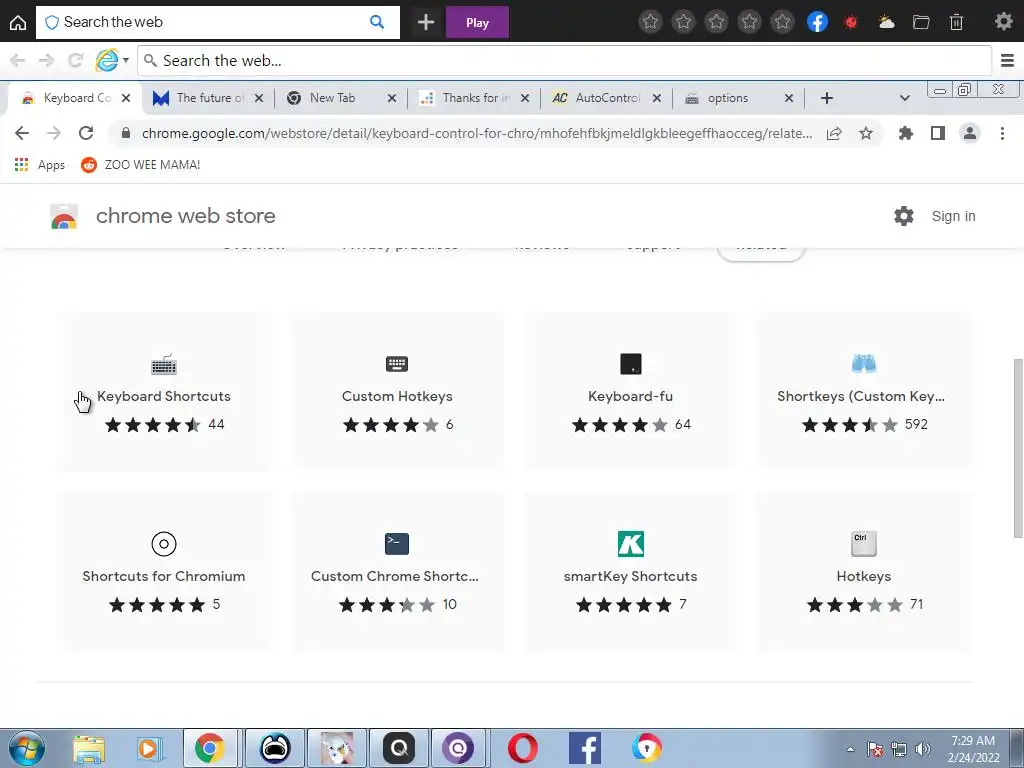Open the Chrome extensions puzzle icon
The image size is (1024, 768).
[x=906, y=133]
